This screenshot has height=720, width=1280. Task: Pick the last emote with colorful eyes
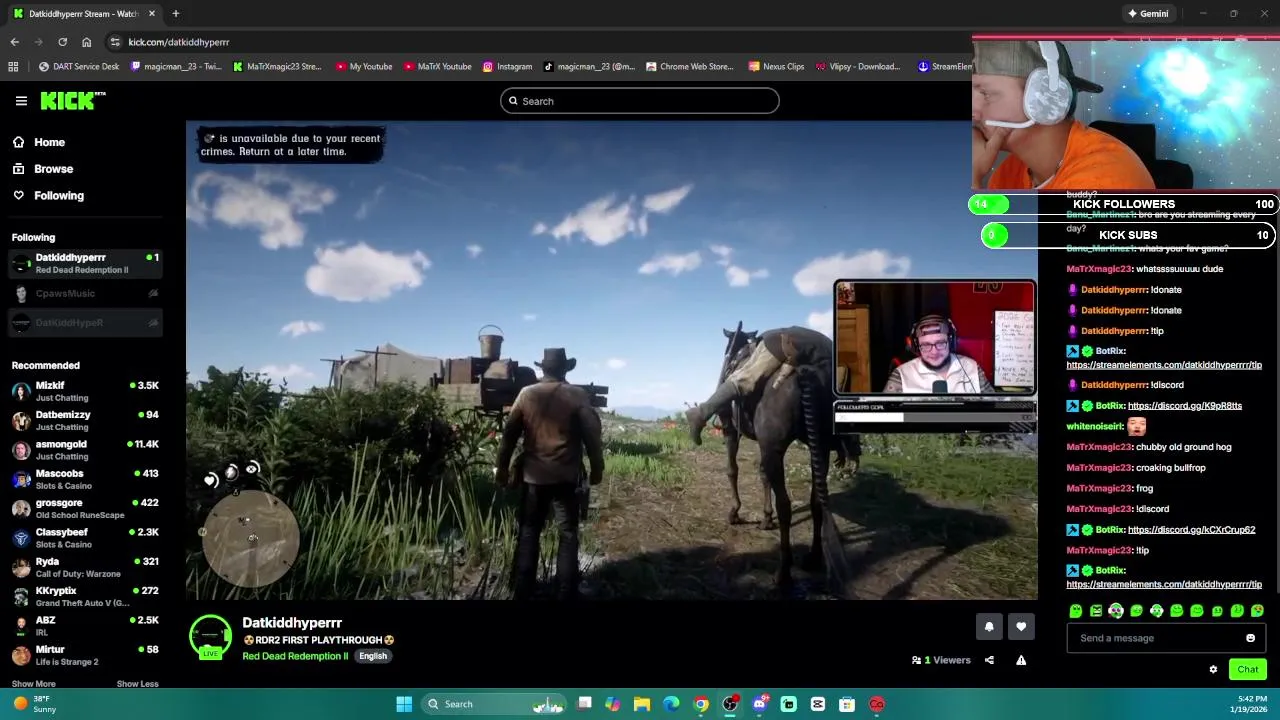click(1257, 611)
